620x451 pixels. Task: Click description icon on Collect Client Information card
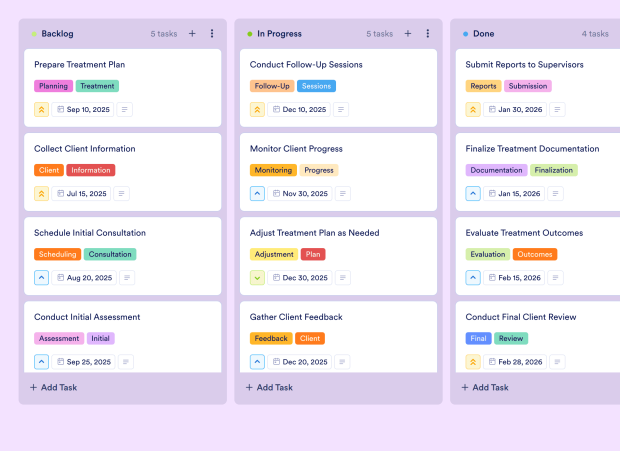(x=123, y=194)
